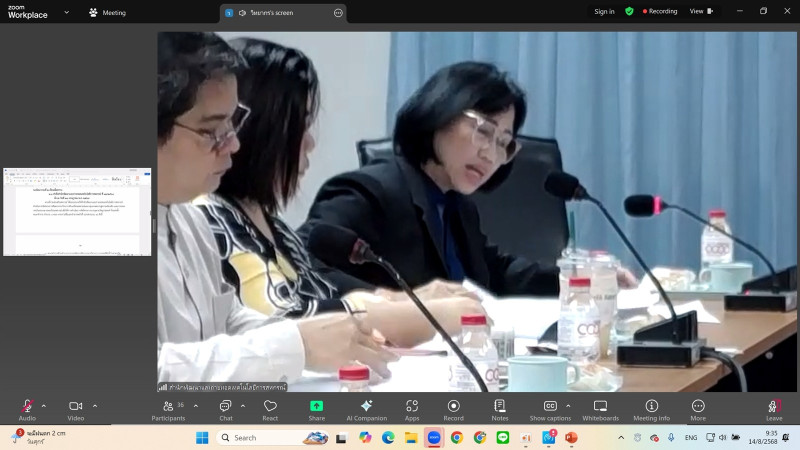This screenshot has width=800, height=450.
Task: Open AI Companion
Action: [366, 408]
